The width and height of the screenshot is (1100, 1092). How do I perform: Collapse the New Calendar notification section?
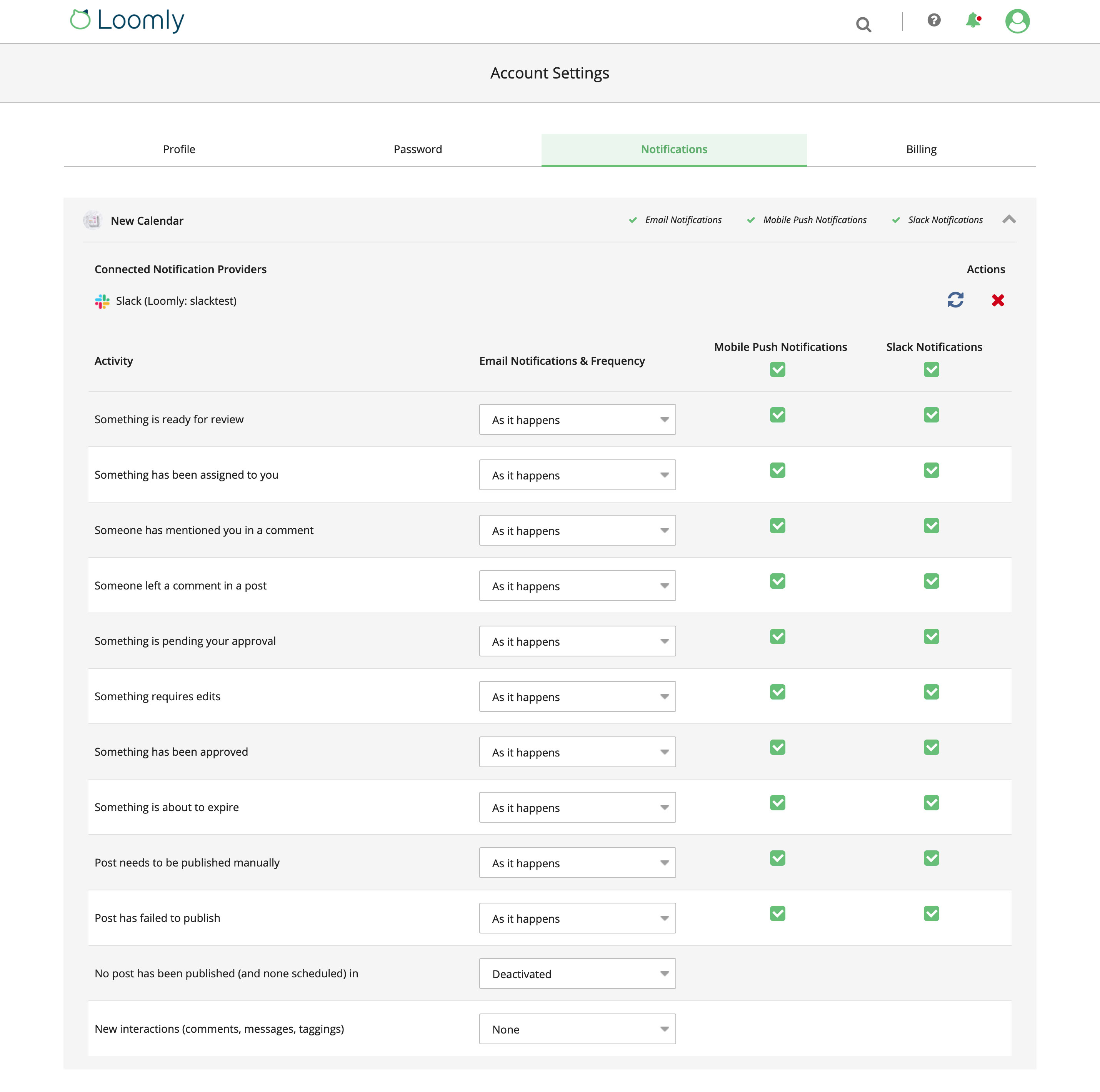click(x=1010, y=220)
